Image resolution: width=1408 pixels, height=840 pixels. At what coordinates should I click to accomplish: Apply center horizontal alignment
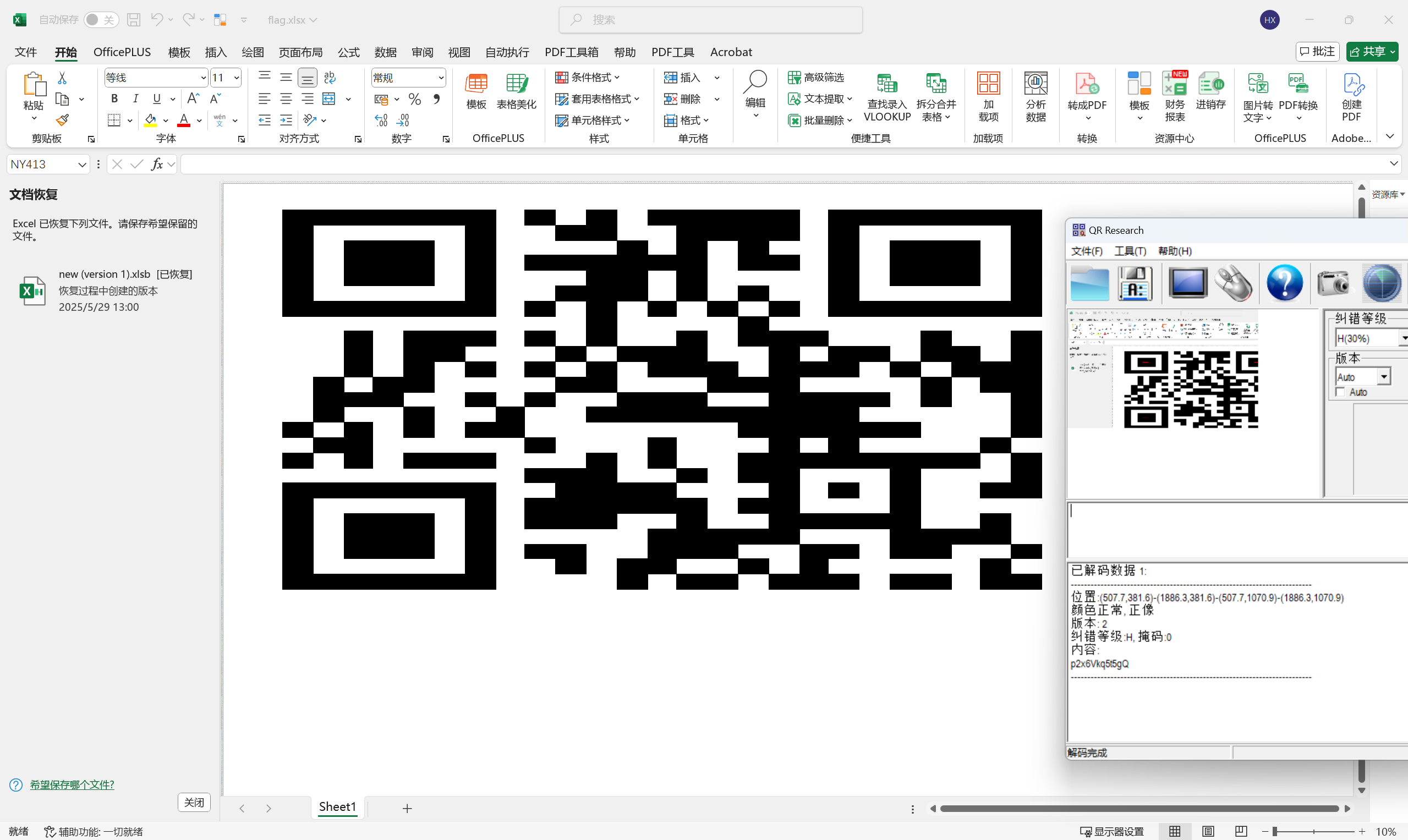pyautogui.click(x=286, y=98)
